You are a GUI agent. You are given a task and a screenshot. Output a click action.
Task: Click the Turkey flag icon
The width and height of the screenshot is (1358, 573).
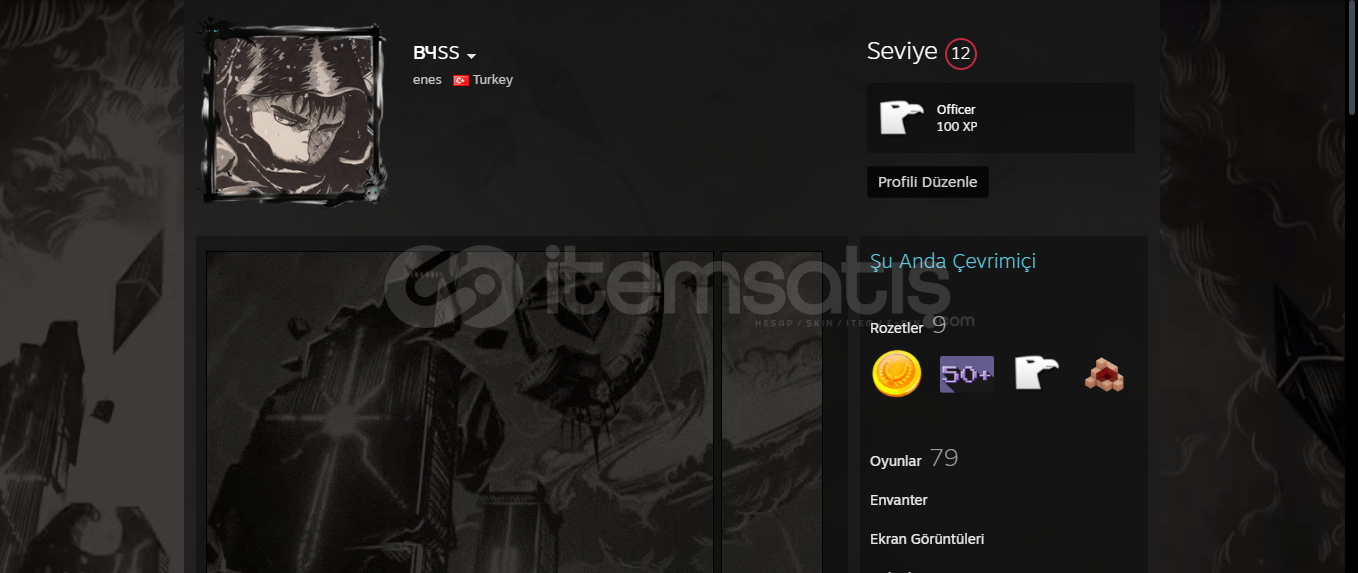[x=461, y=80]
